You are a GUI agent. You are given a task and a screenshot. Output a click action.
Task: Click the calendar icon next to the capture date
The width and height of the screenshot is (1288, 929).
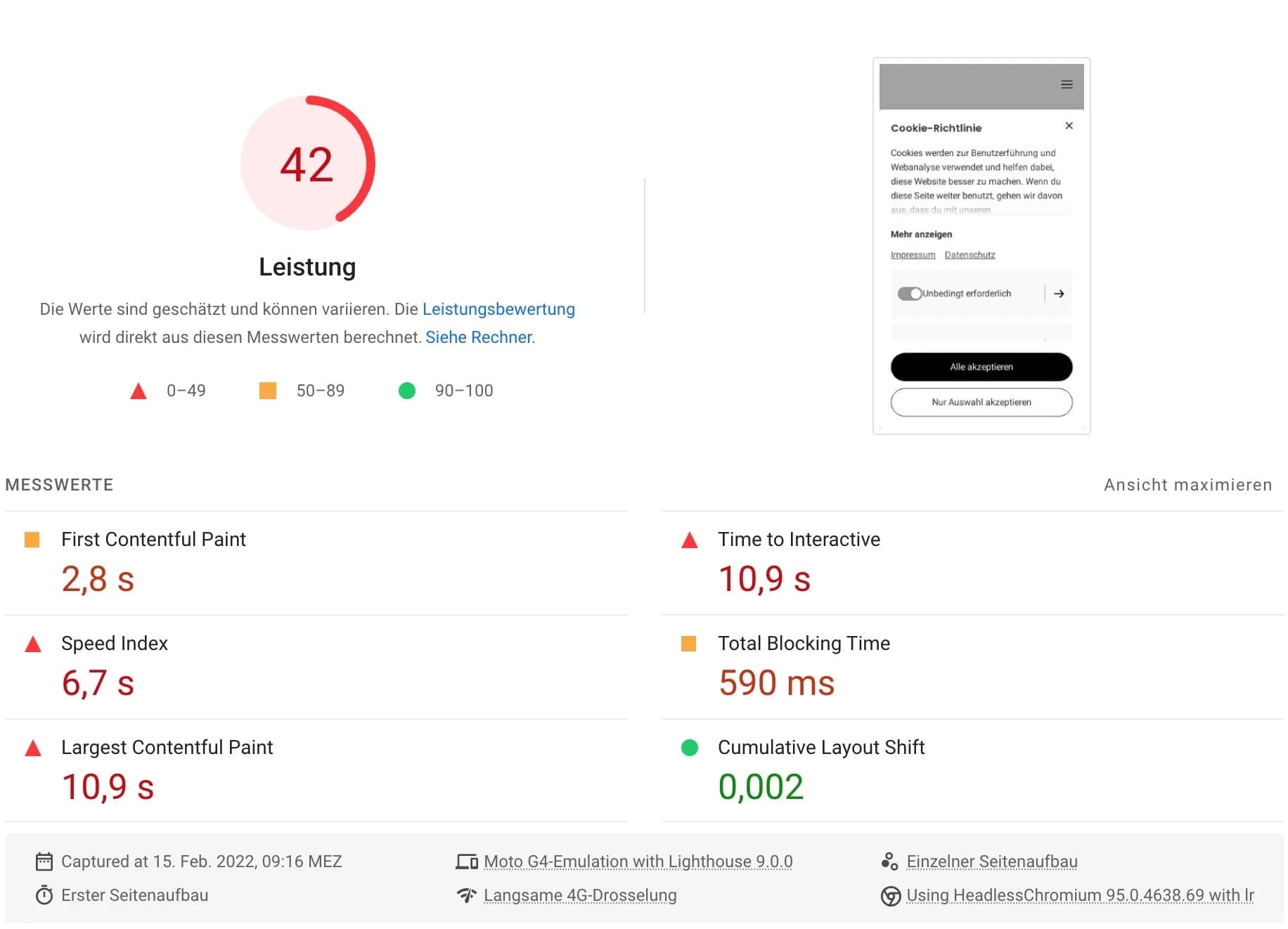[44, 861]
